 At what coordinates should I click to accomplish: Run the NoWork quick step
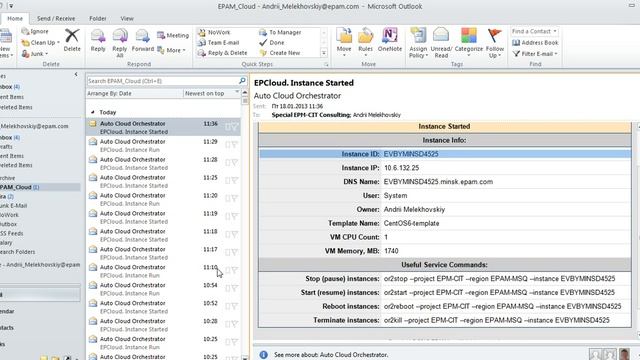[x=215, y=32]
